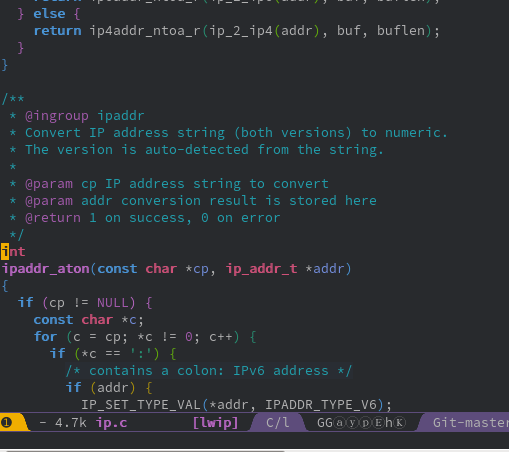Click 'const char *c;' declaration
This screenshot has height=452, width=509.
click(88, 320)
